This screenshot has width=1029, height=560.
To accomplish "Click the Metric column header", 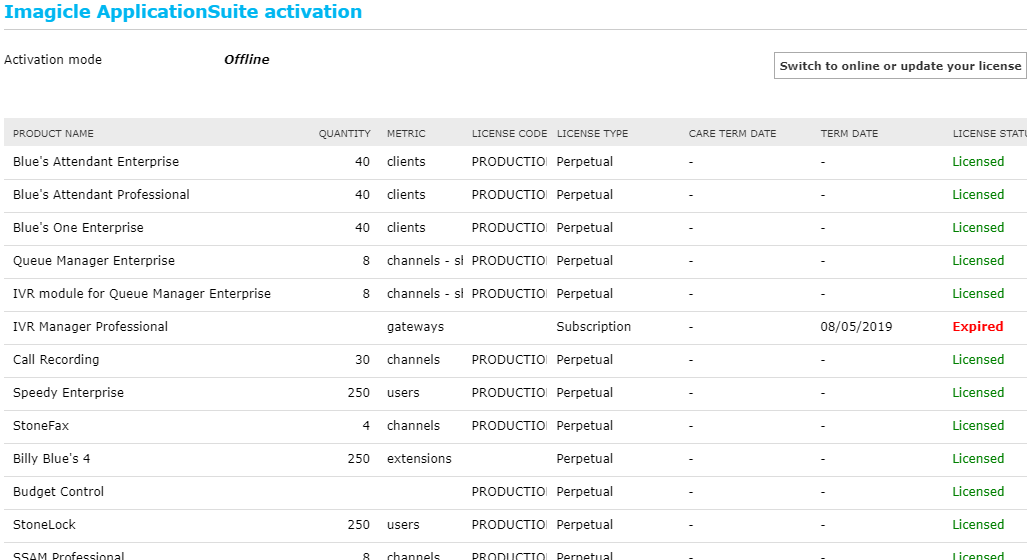I will (x=406, y=133).
